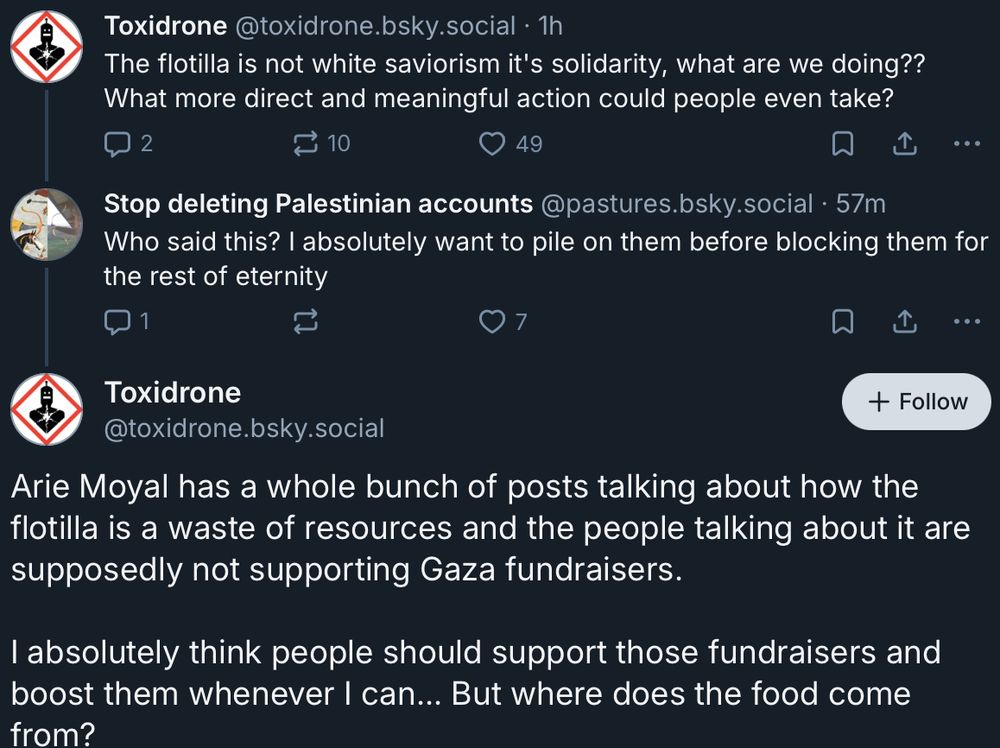The width and height of the screenshot is (1000, 748).
Task: Open Toxidrone's avatar image
Action: point(45,45)
